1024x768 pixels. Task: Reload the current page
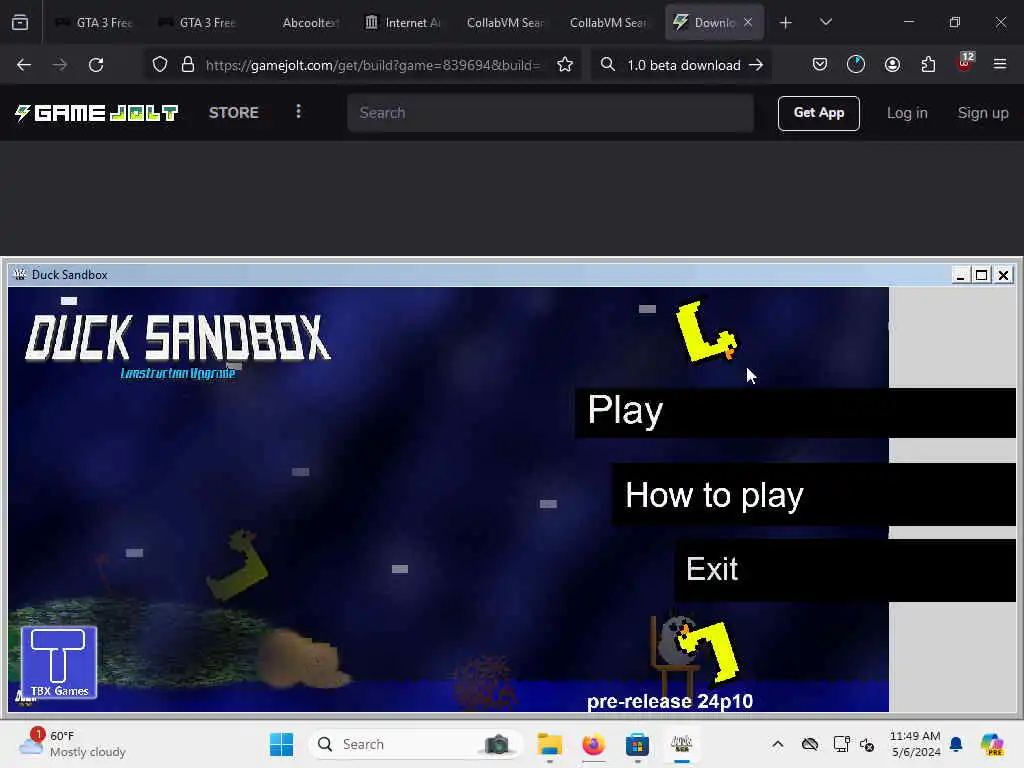[96, 65]
